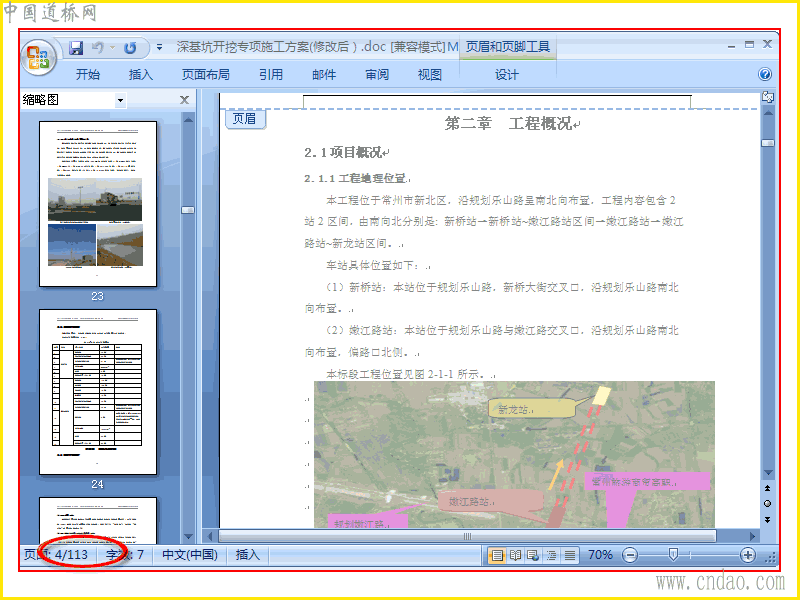Open the 开始 ribbon tab
The width and height of the screenshot is (800, 600).
(x=88, y=74)
